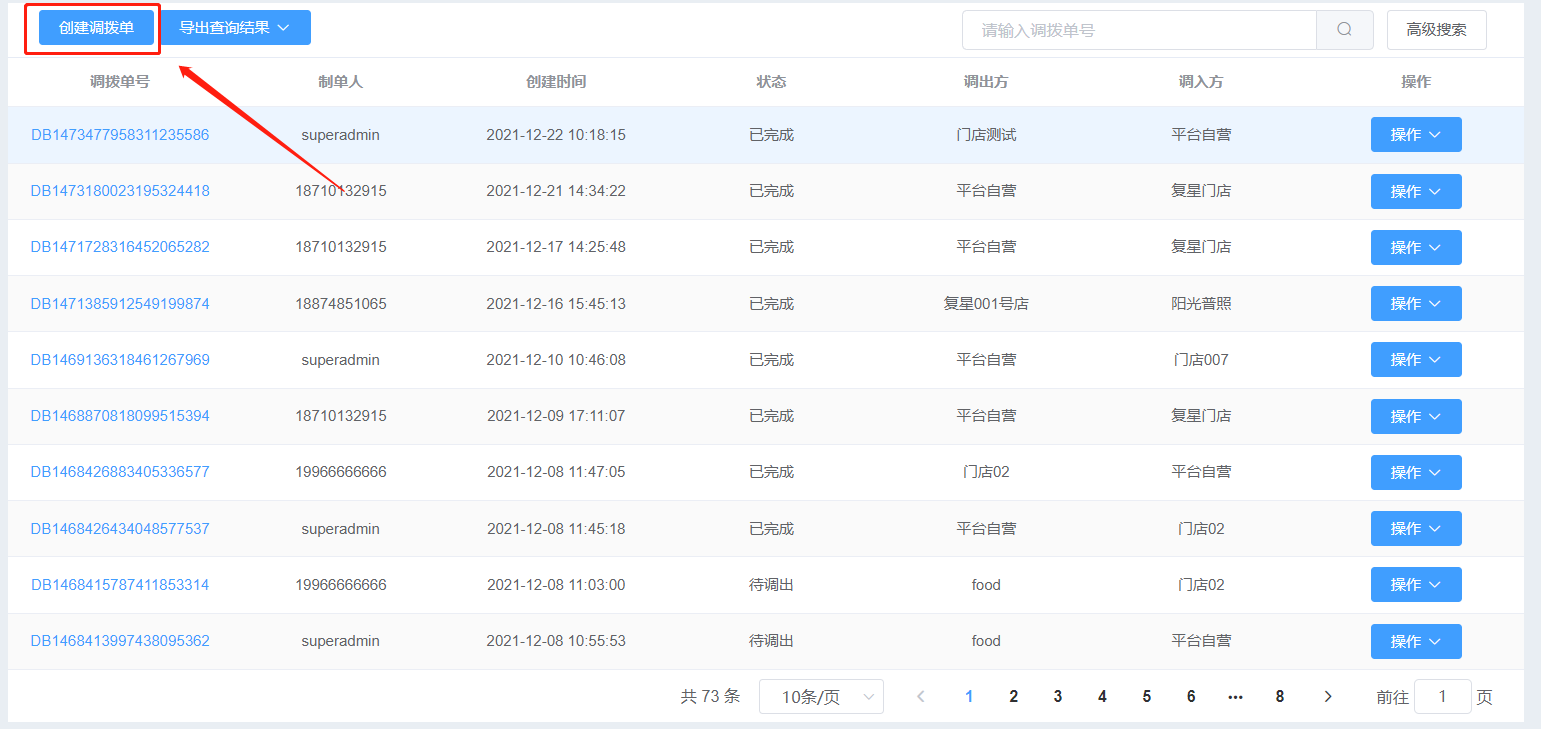Open transfer order DB1473180023195324418

[120, 191]
